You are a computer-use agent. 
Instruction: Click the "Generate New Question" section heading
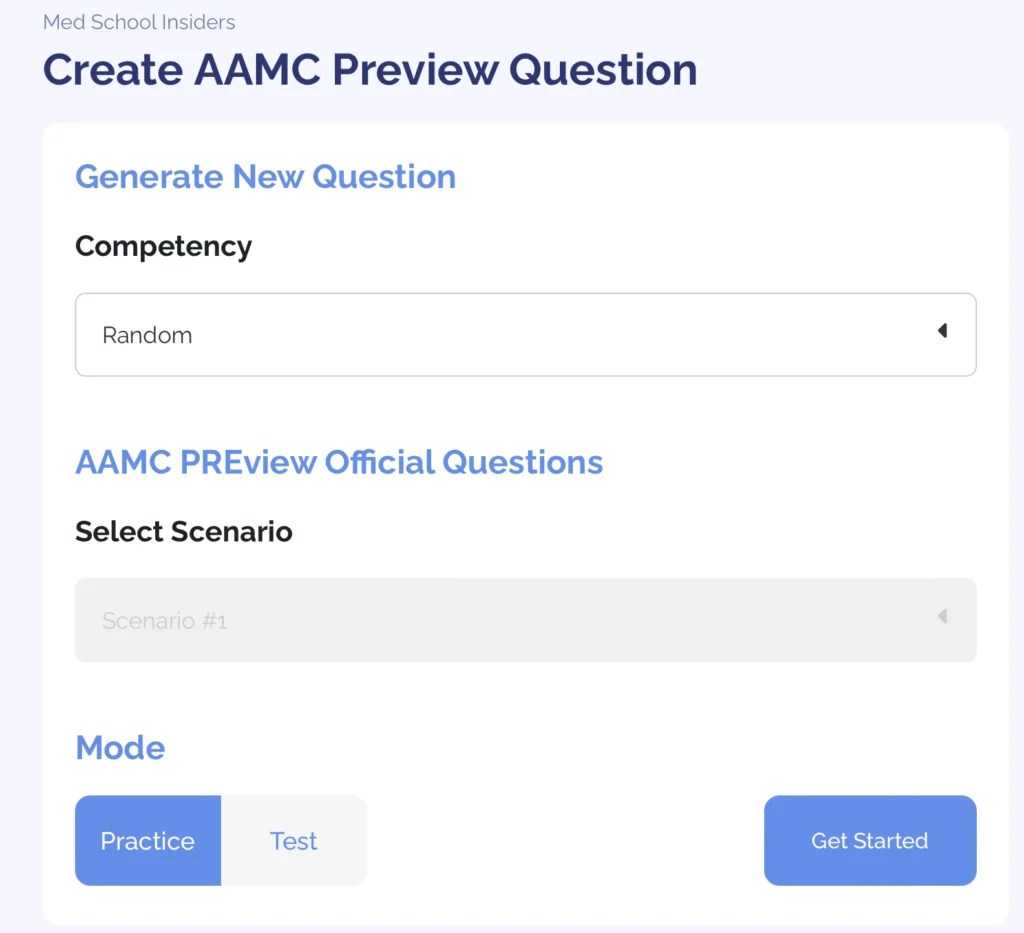(x=265, y=177)
